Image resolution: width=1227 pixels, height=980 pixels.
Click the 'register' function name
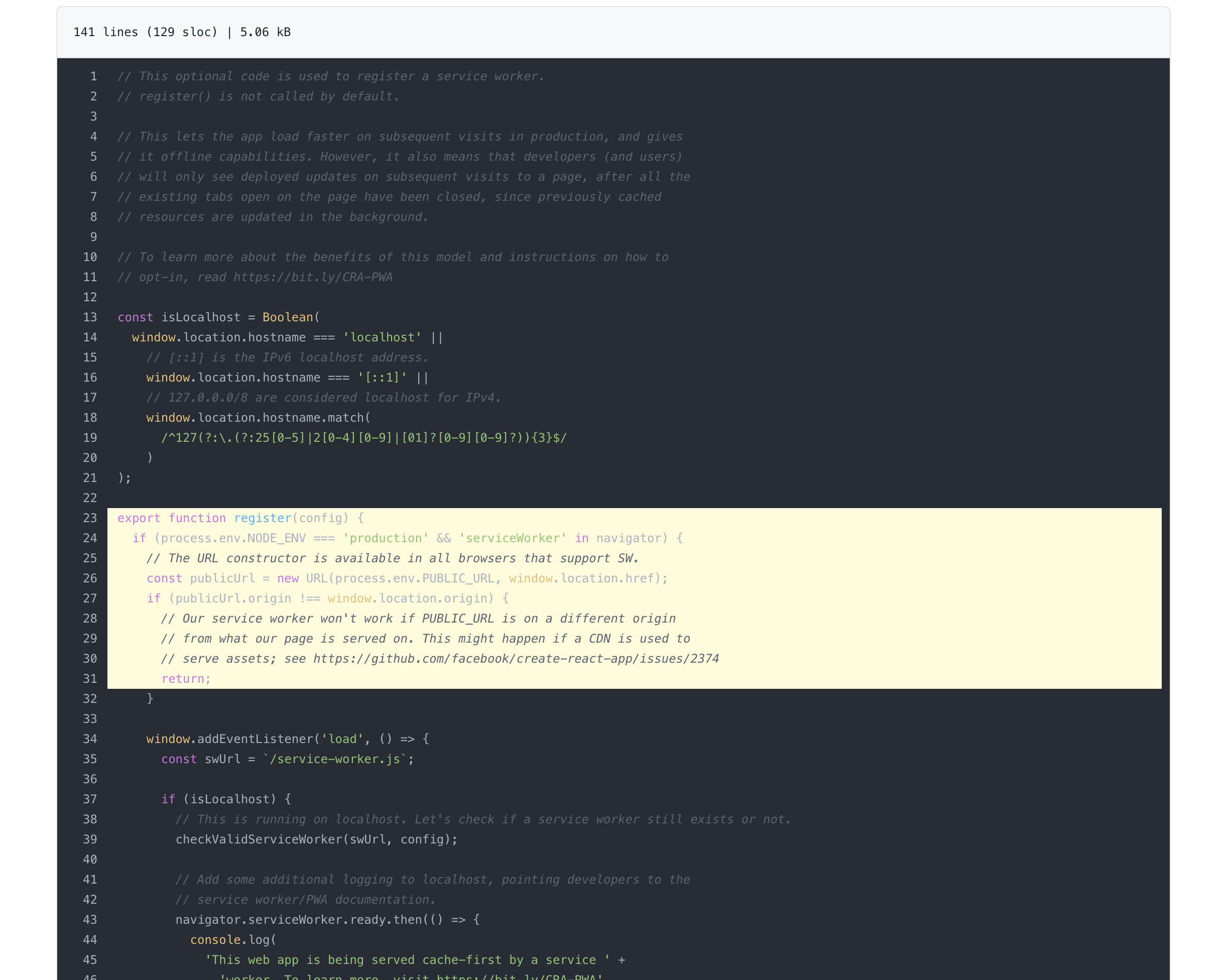[x=263, y=518]
